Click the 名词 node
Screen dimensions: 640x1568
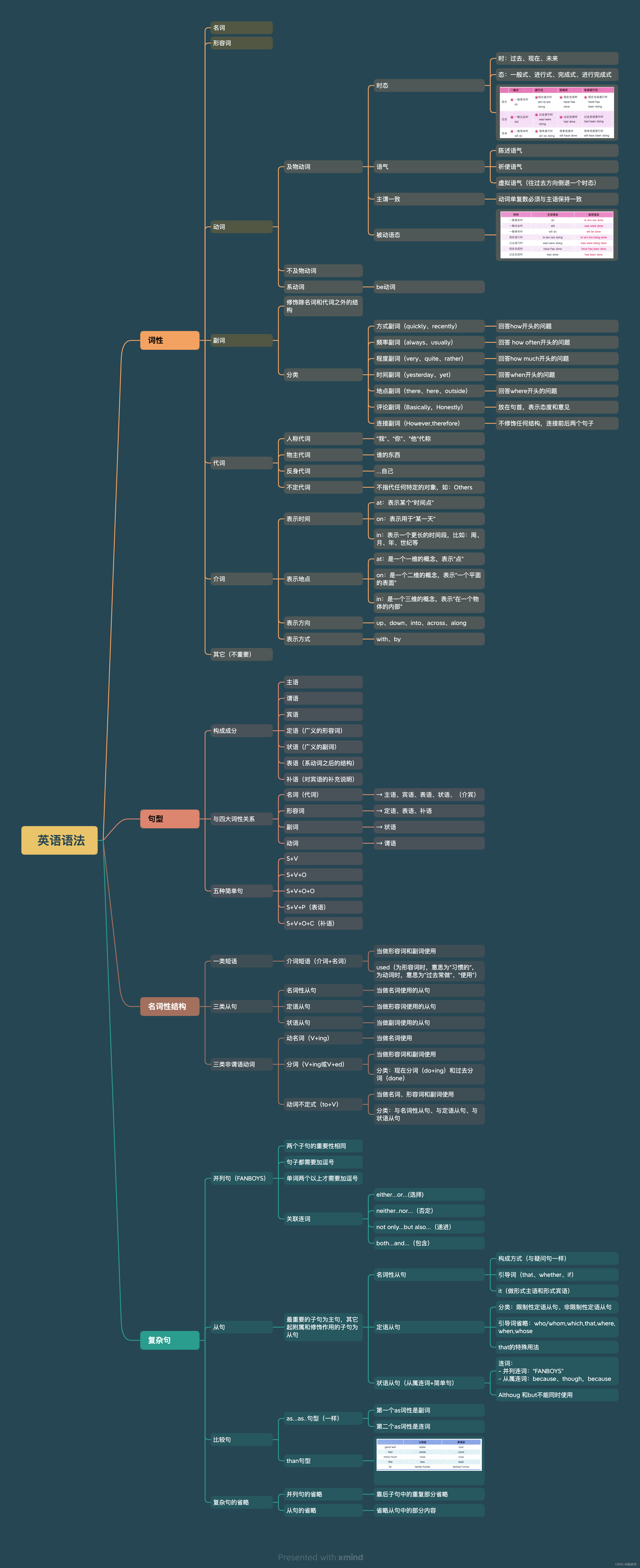pos(242,27)
